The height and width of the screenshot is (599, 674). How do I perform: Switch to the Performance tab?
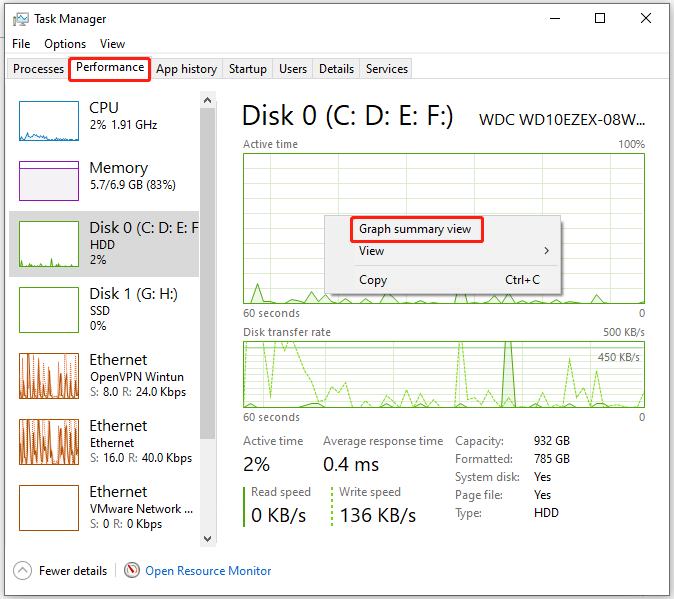[110, 68]
